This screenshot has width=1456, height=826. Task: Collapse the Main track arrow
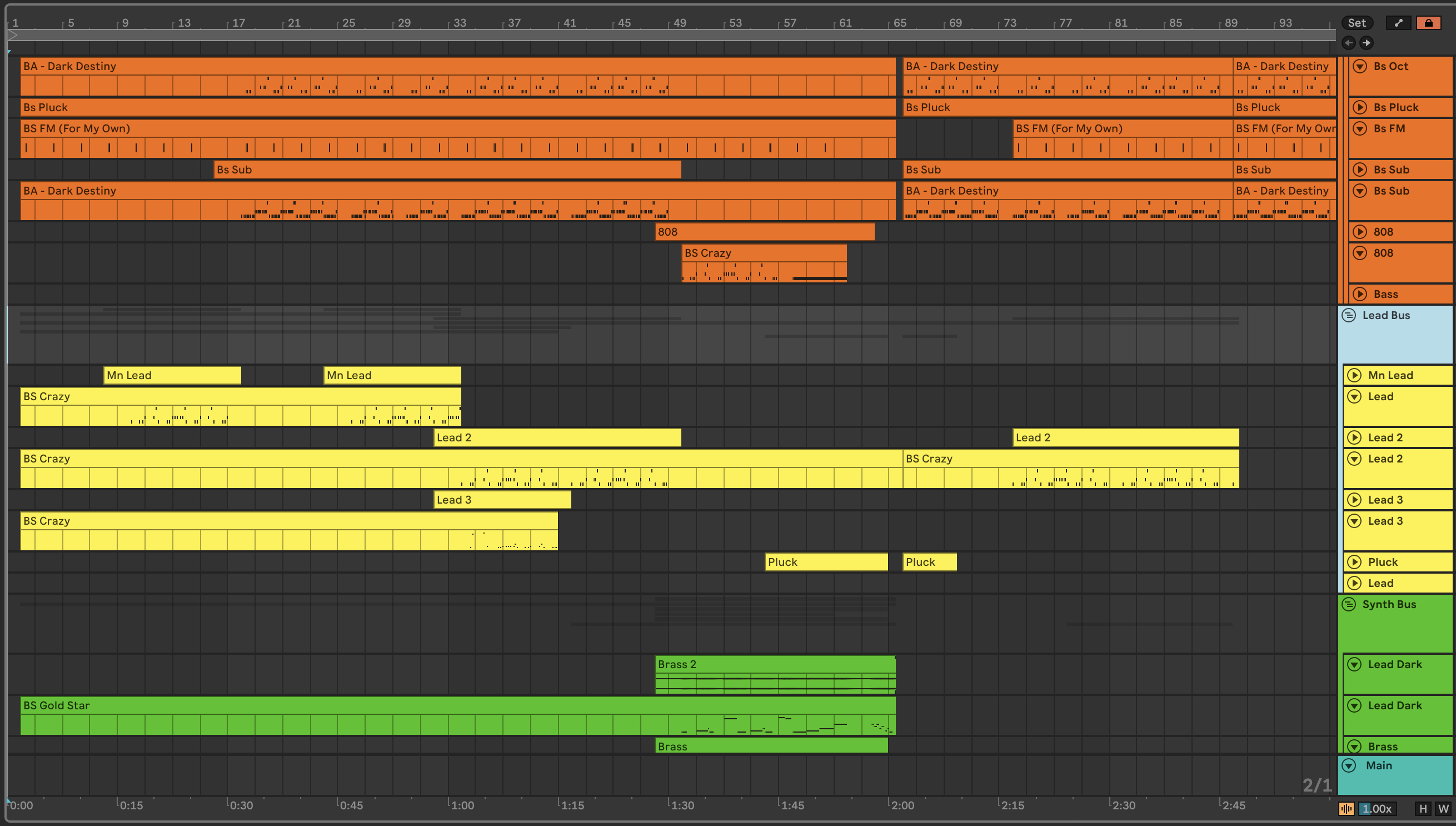pos(1349,765)
